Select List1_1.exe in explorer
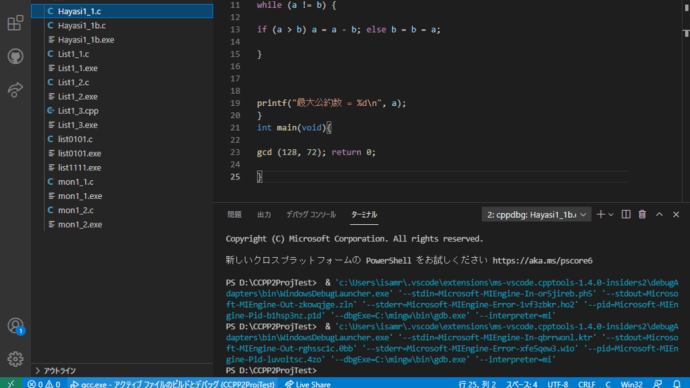Screen dimensions: 690x388 [122, 68]
